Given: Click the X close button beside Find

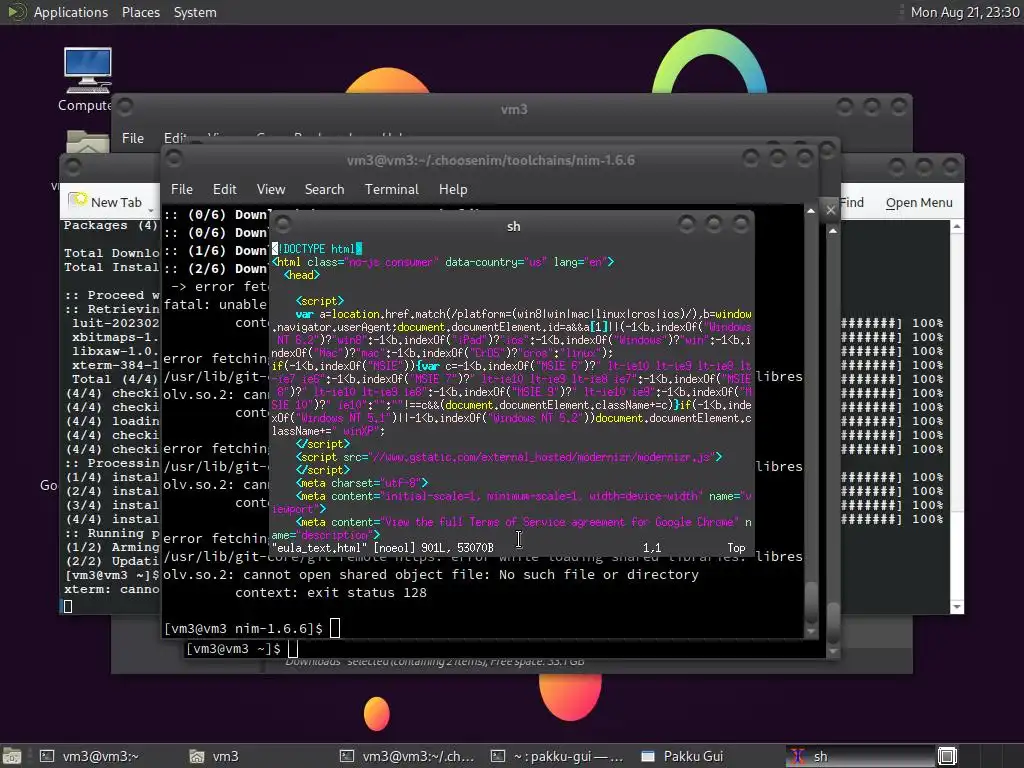Looking at the screenshot, I should [830, 210].
